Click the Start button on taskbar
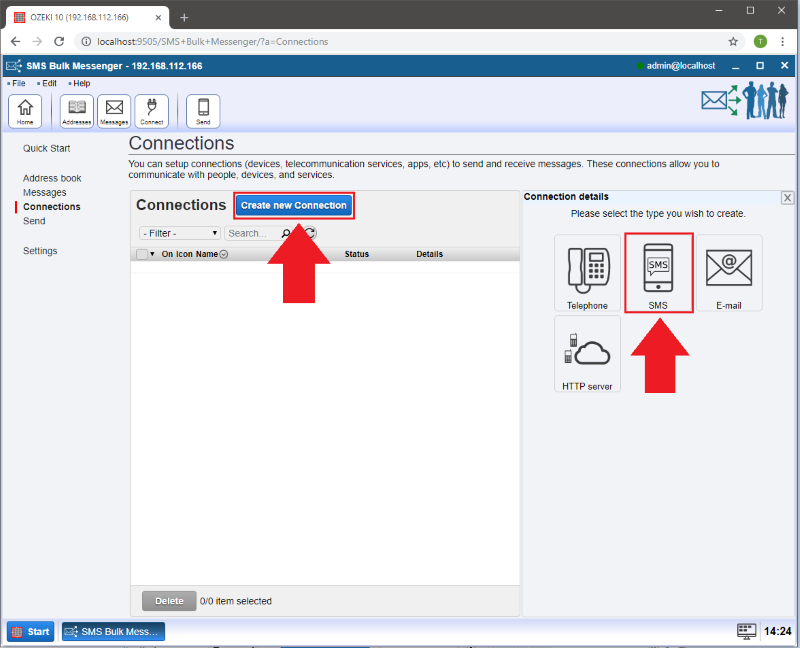 point(31,631)
